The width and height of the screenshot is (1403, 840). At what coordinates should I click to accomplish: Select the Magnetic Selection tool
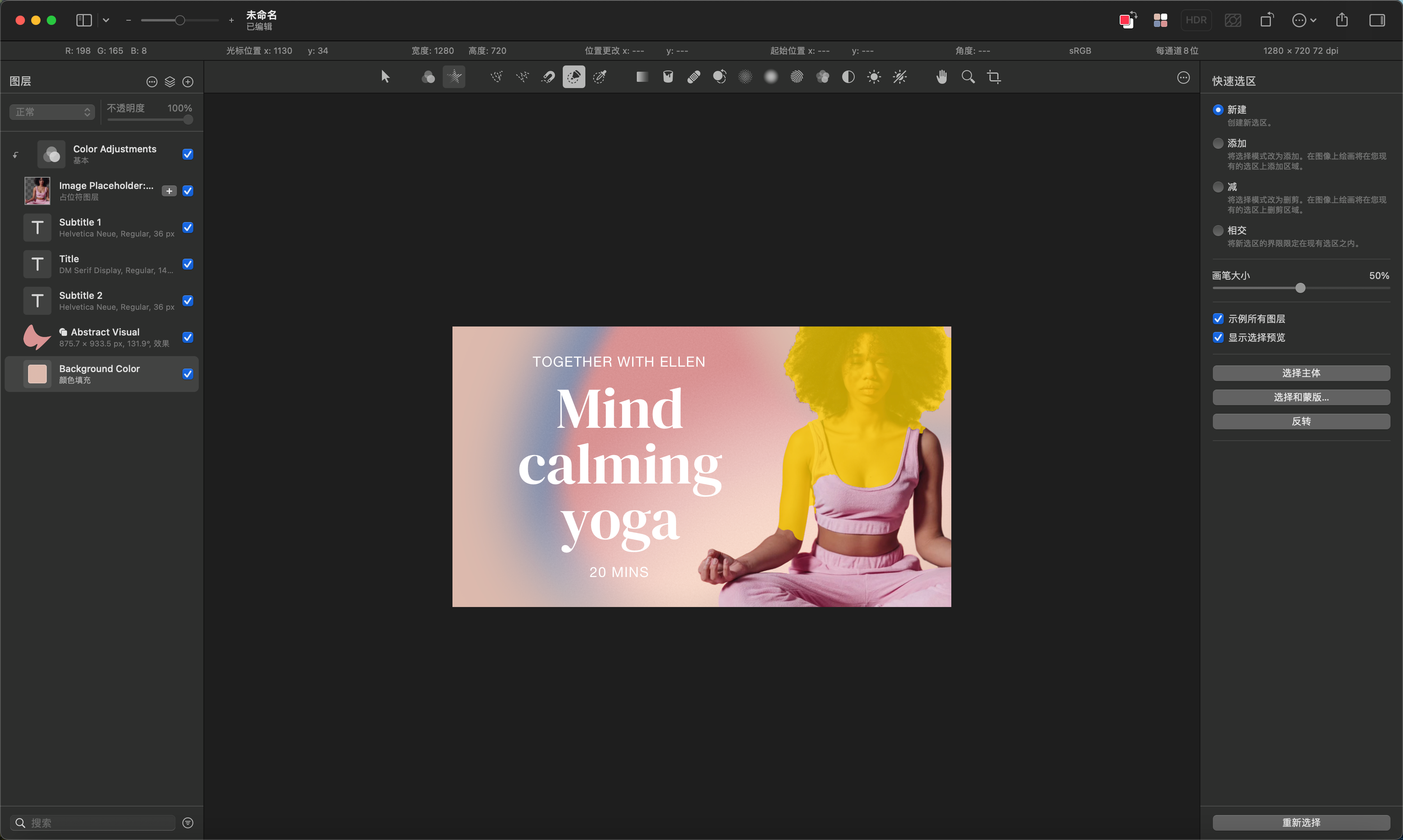coord(548,76)
